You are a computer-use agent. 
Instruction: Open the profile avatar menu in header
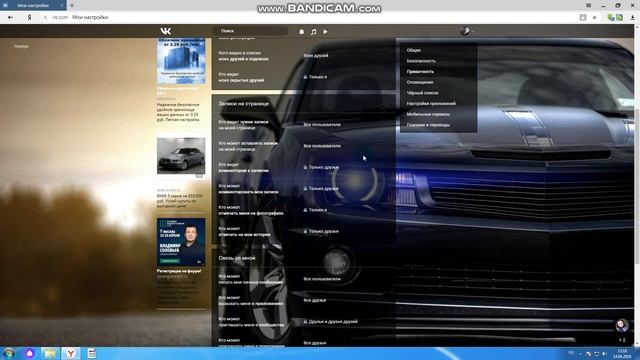click(464, 31)
